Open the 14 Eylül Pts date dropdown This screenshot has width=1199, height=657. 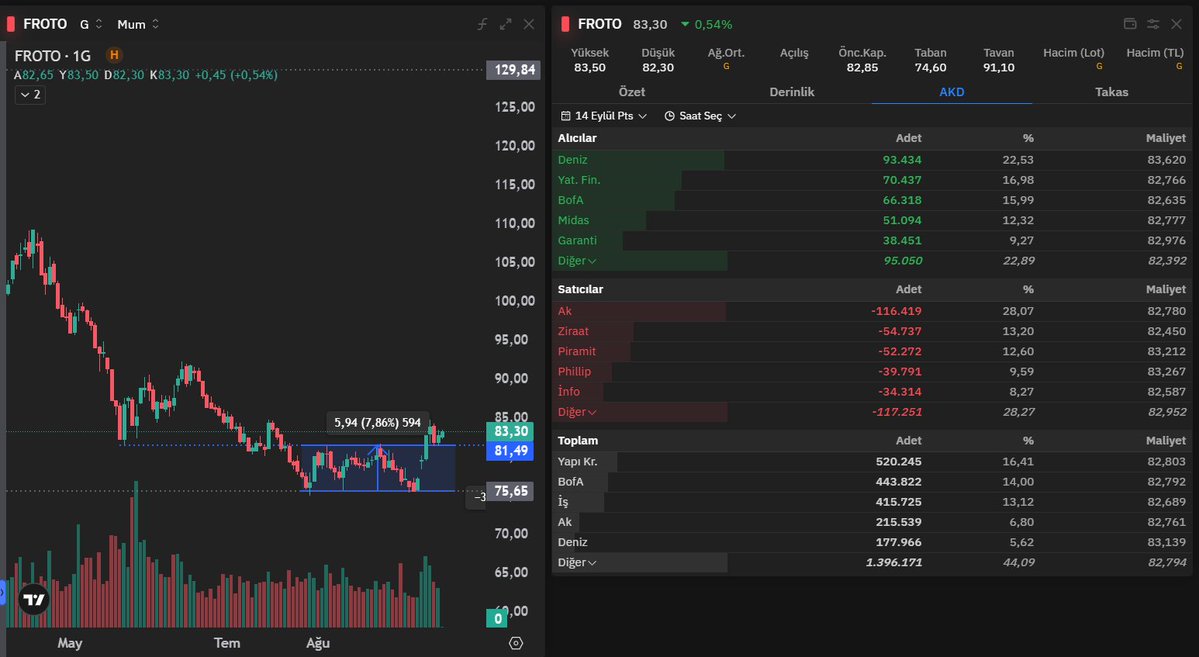pos(604,116)
